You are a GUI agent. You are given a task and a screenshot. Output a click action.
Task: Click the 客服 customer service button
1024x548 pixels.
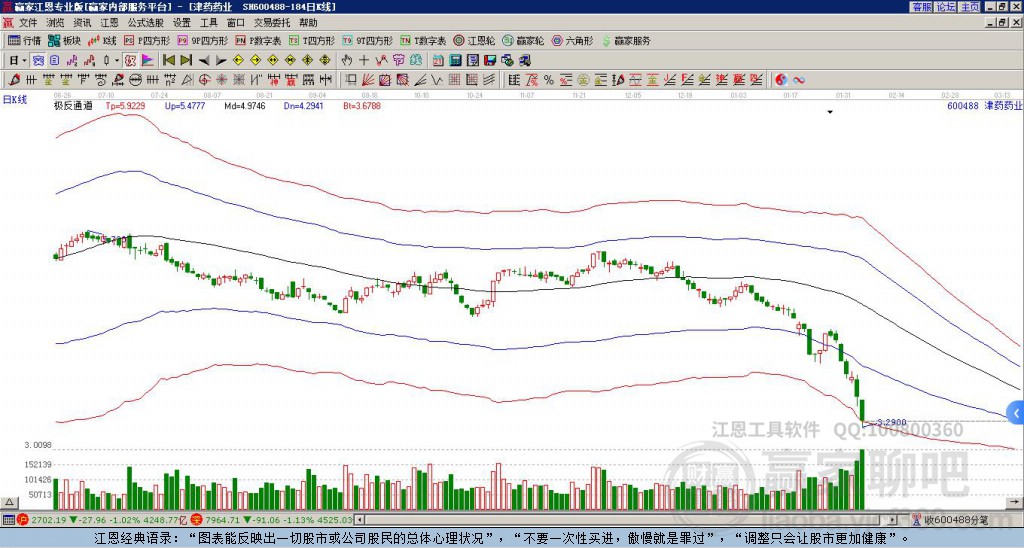[922, 7]
